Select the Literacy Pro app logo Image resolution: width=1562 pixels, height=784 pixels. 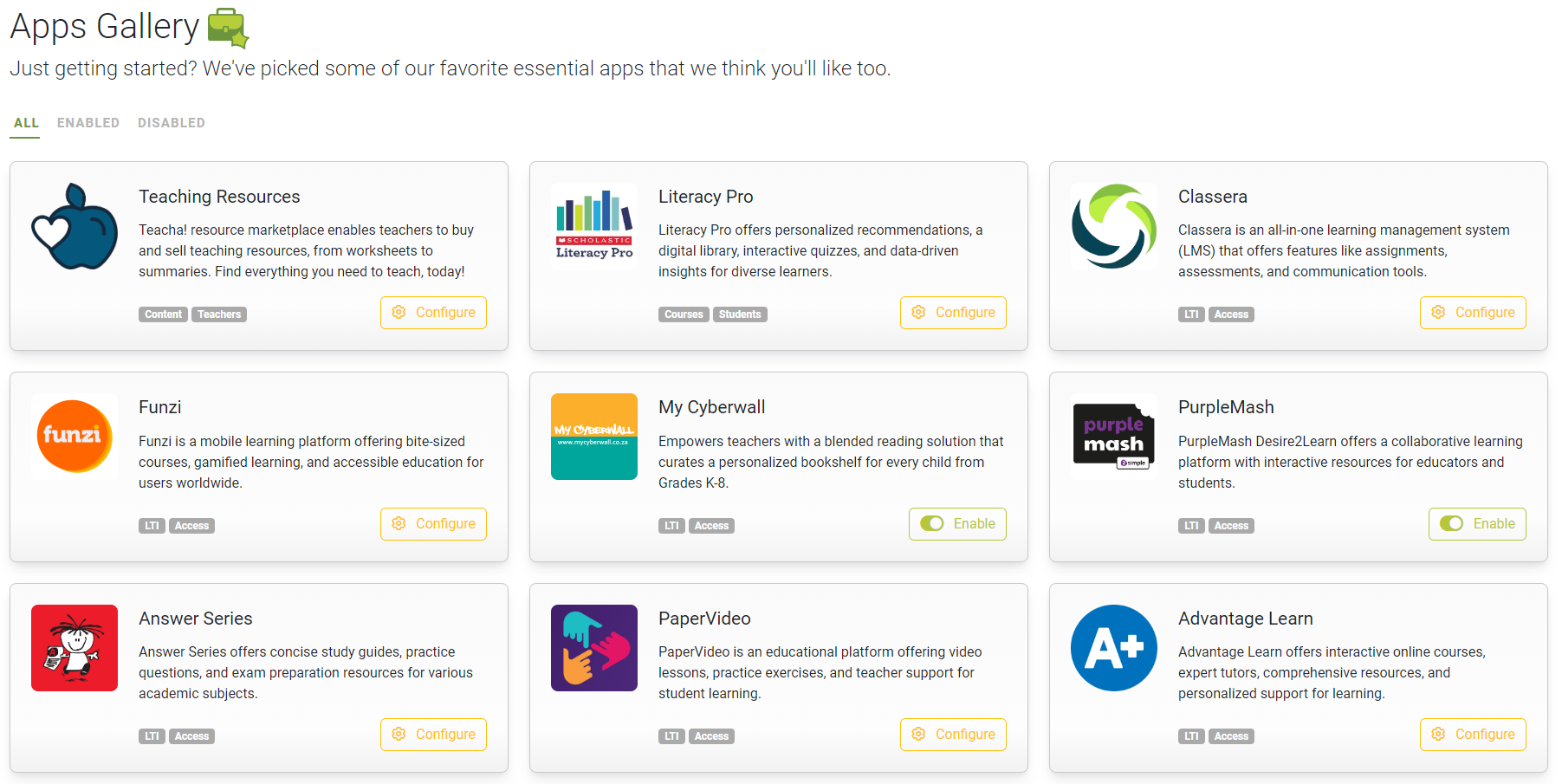[x=594, y=225]
